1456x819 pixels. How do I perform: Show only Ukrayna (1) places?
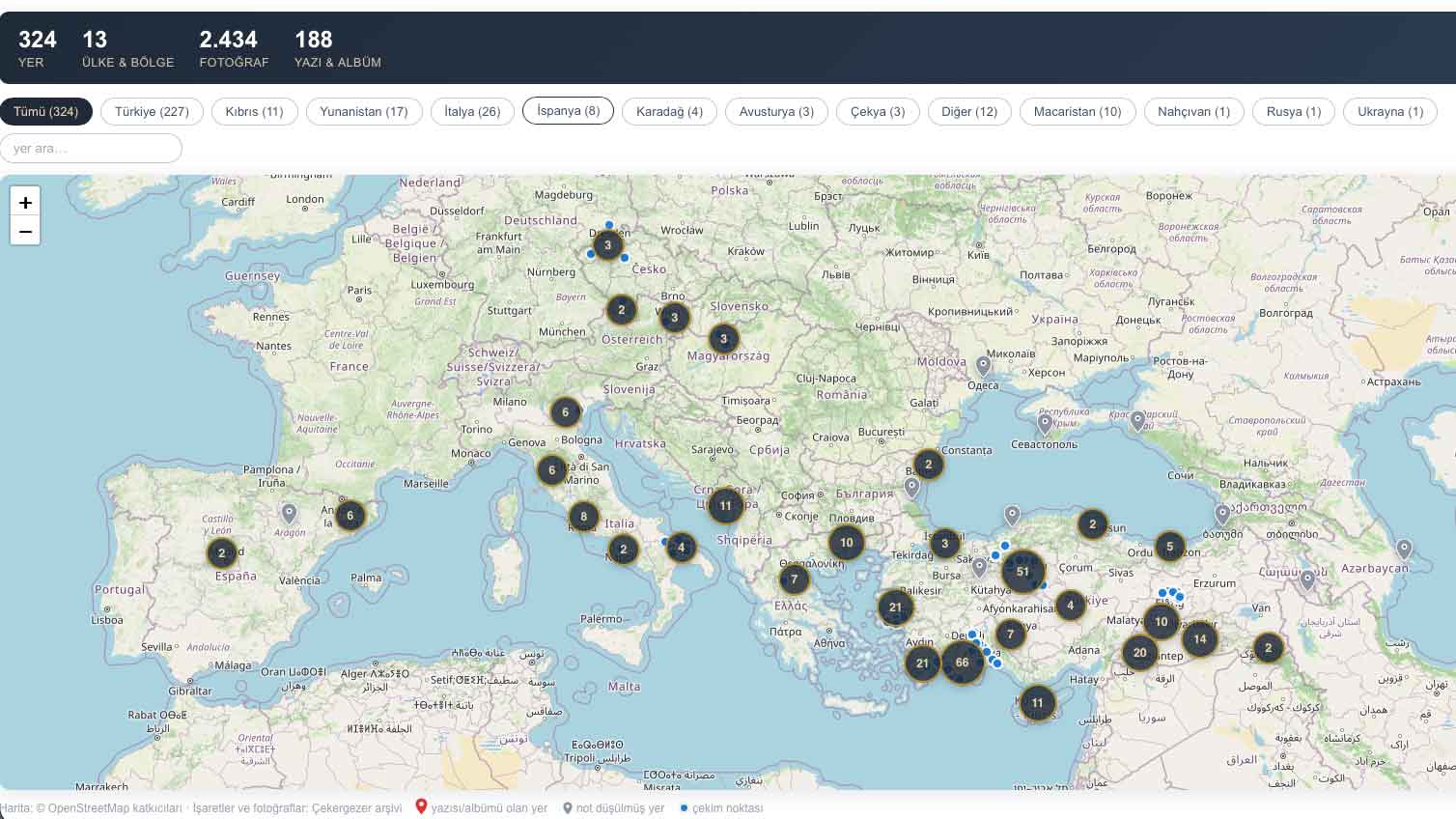[1390, 111]
